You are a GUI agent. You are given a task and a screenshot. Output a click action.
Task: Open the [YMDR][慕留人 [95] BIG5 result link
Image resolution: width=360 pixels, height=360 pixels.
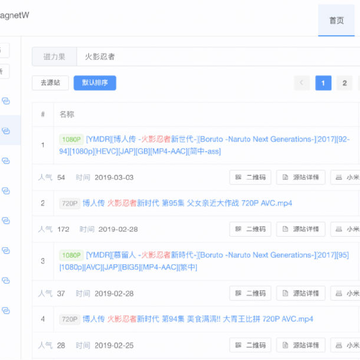point(204,261)
